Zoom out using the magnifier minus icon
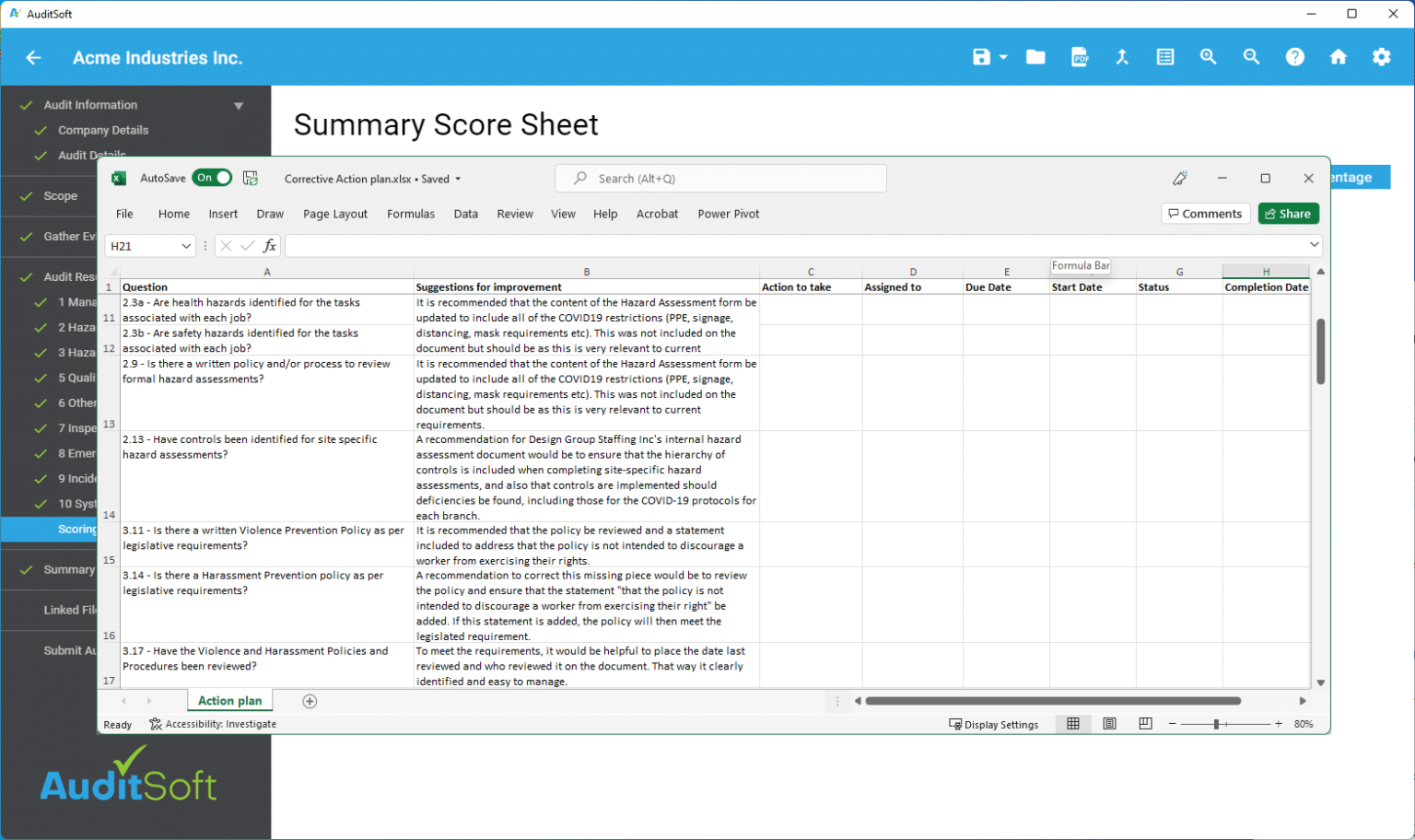The image size is (1415, 840). pos(1251,56)
